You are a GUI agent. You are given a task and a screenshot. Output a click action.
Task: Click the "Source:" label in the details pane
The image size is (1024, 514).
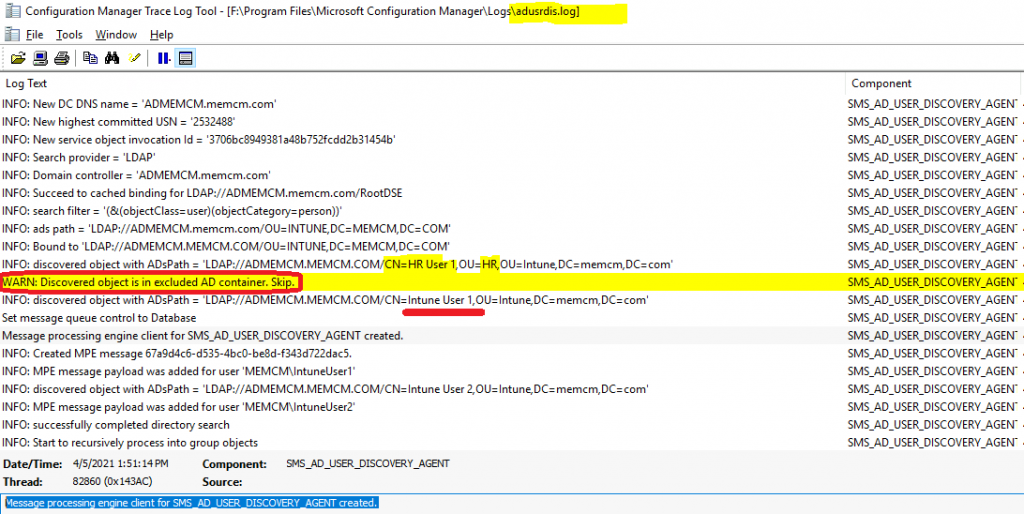pos(222,482)
